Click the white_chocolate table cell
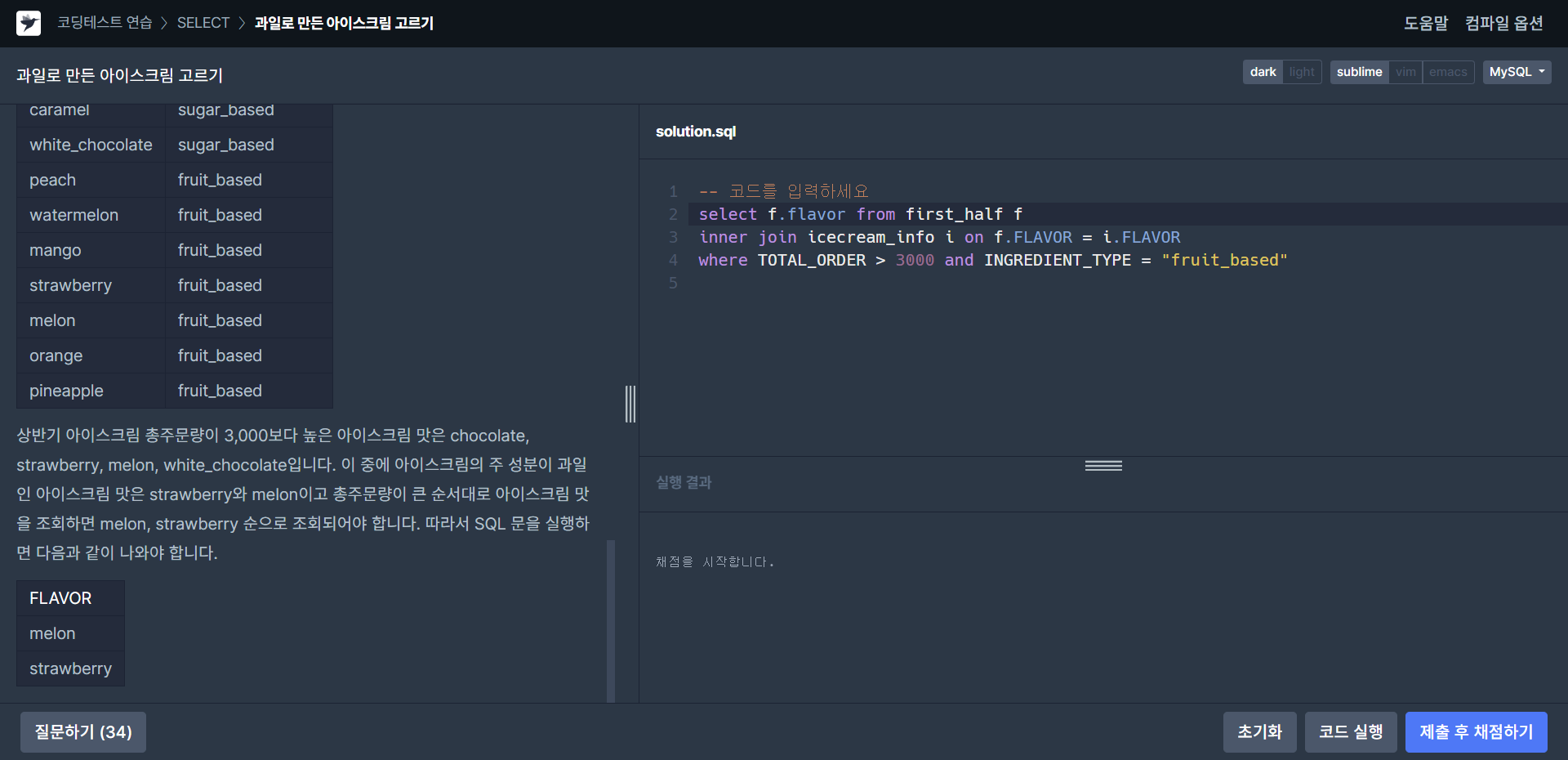Viewport: 1568px width, 760px height. point(91,145)
